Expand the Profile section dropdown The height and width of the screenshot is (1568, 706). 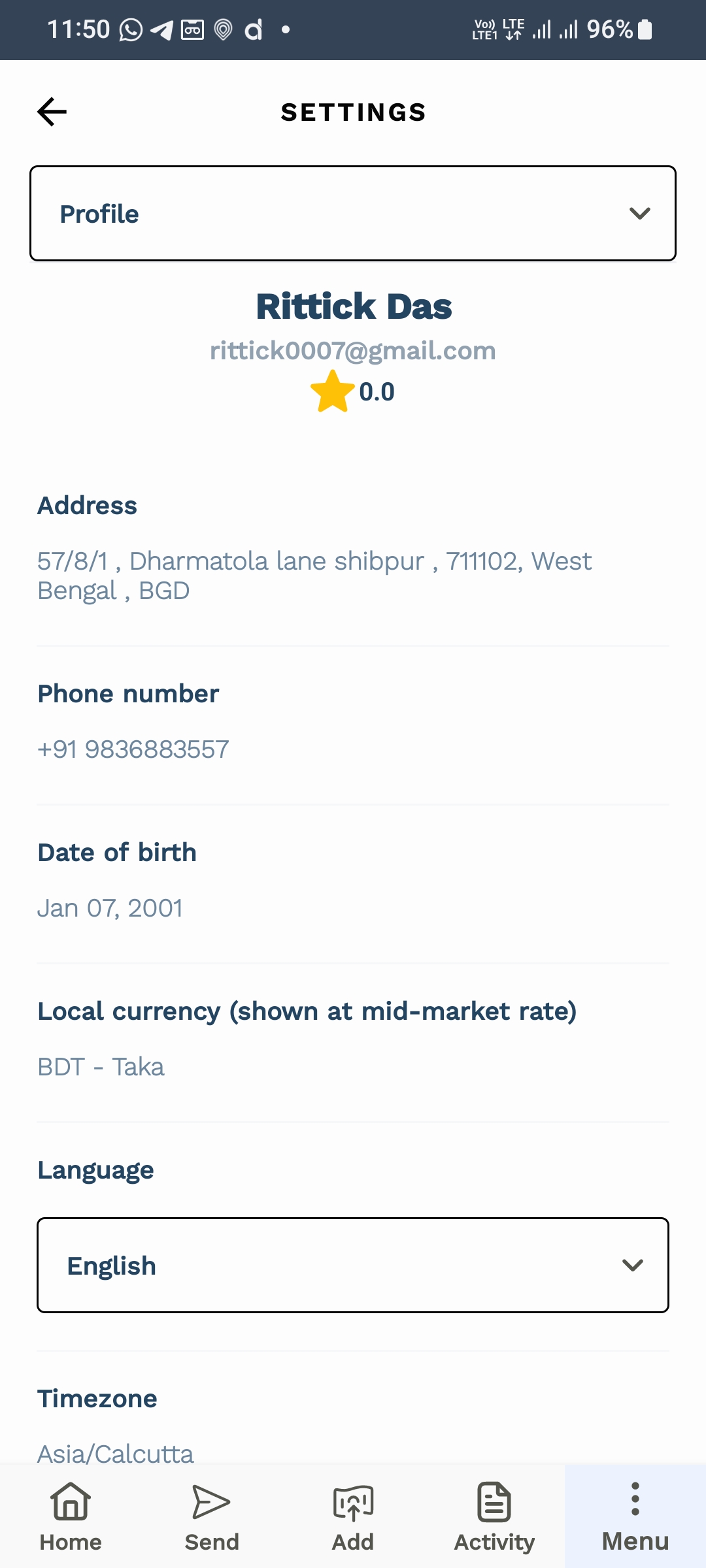click(x=353, y=214)
